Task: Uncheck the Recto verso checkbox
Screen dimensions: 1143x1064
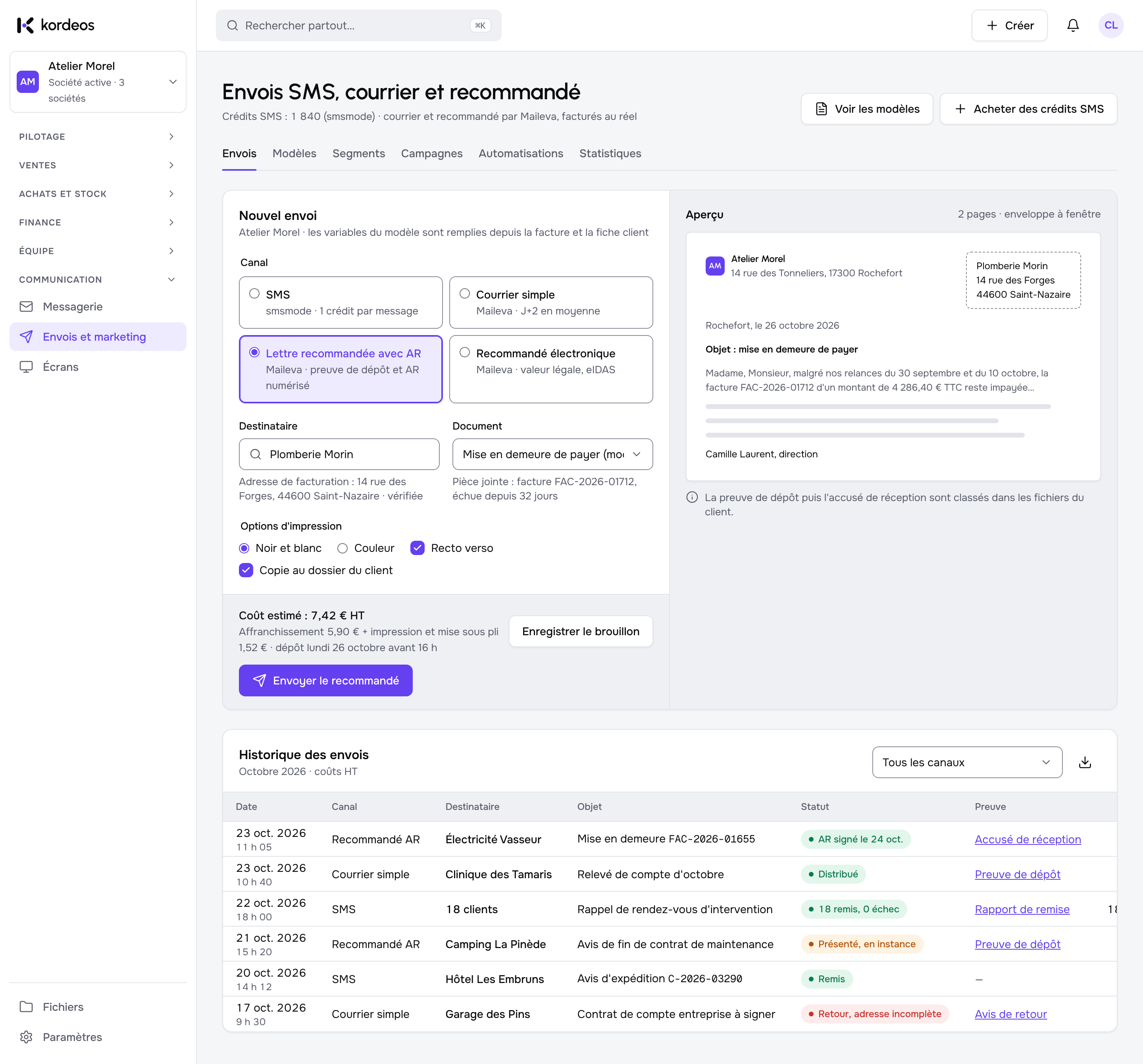Action: click(x=418, y=548)
